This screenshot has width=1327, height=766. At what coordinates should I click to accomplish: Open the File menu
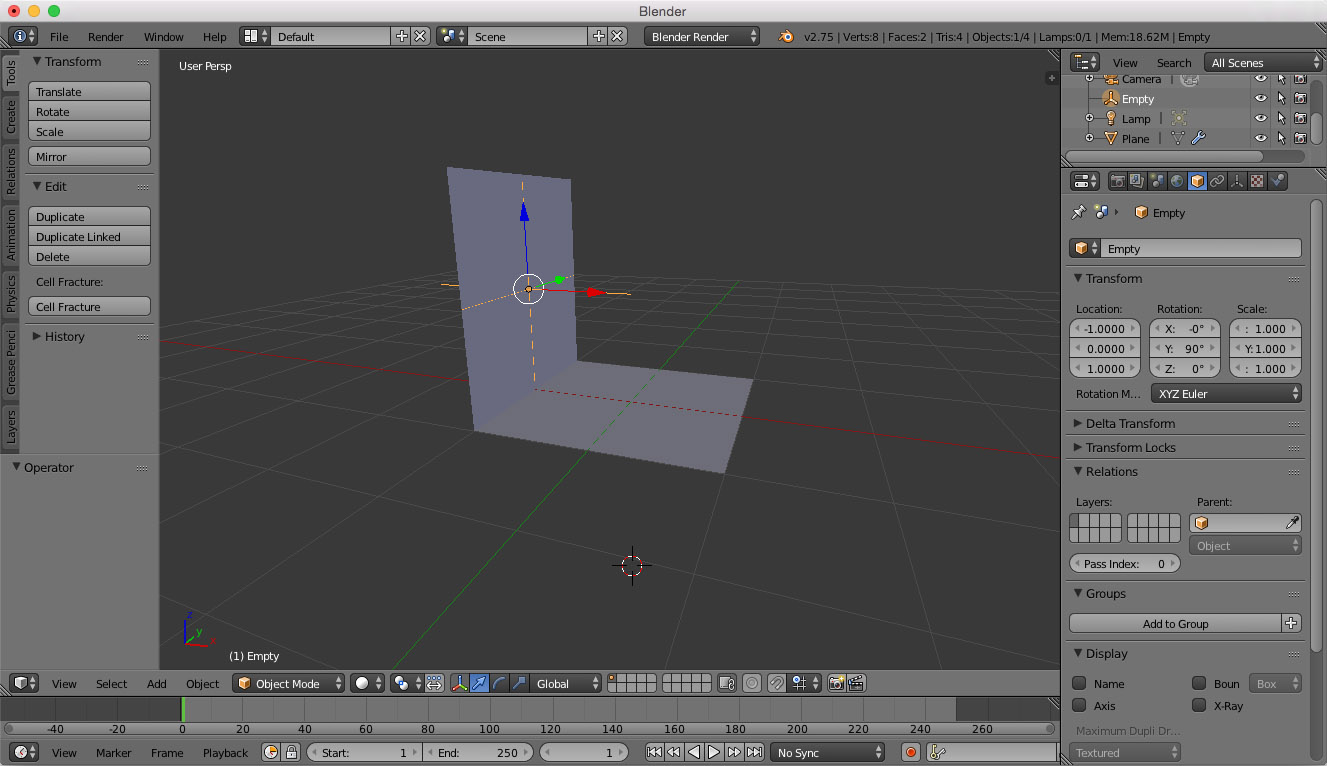pos(59,36)
